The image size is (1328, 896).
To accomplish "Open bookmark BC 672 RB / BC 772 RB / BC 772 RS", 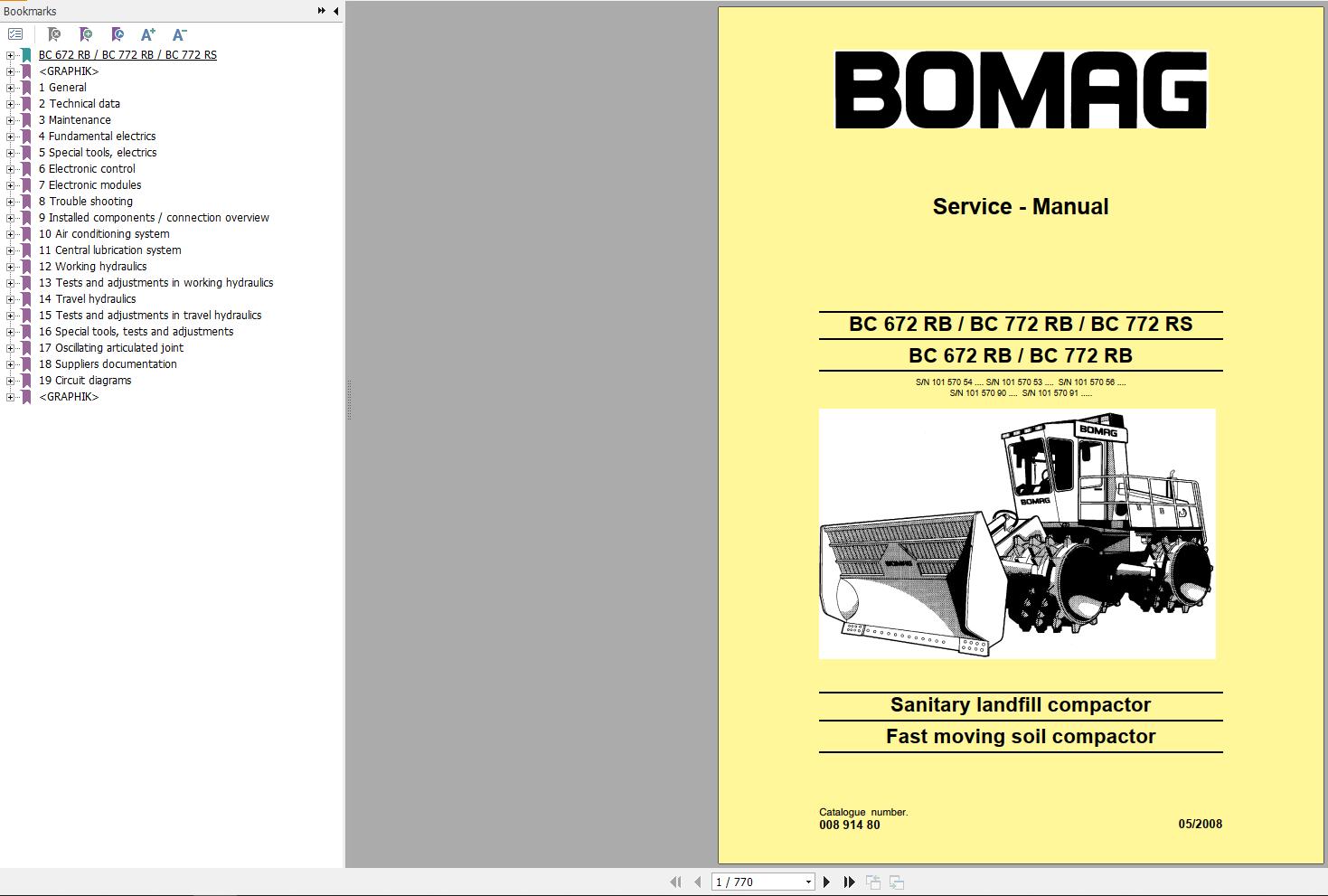I will tap(127, 55).
